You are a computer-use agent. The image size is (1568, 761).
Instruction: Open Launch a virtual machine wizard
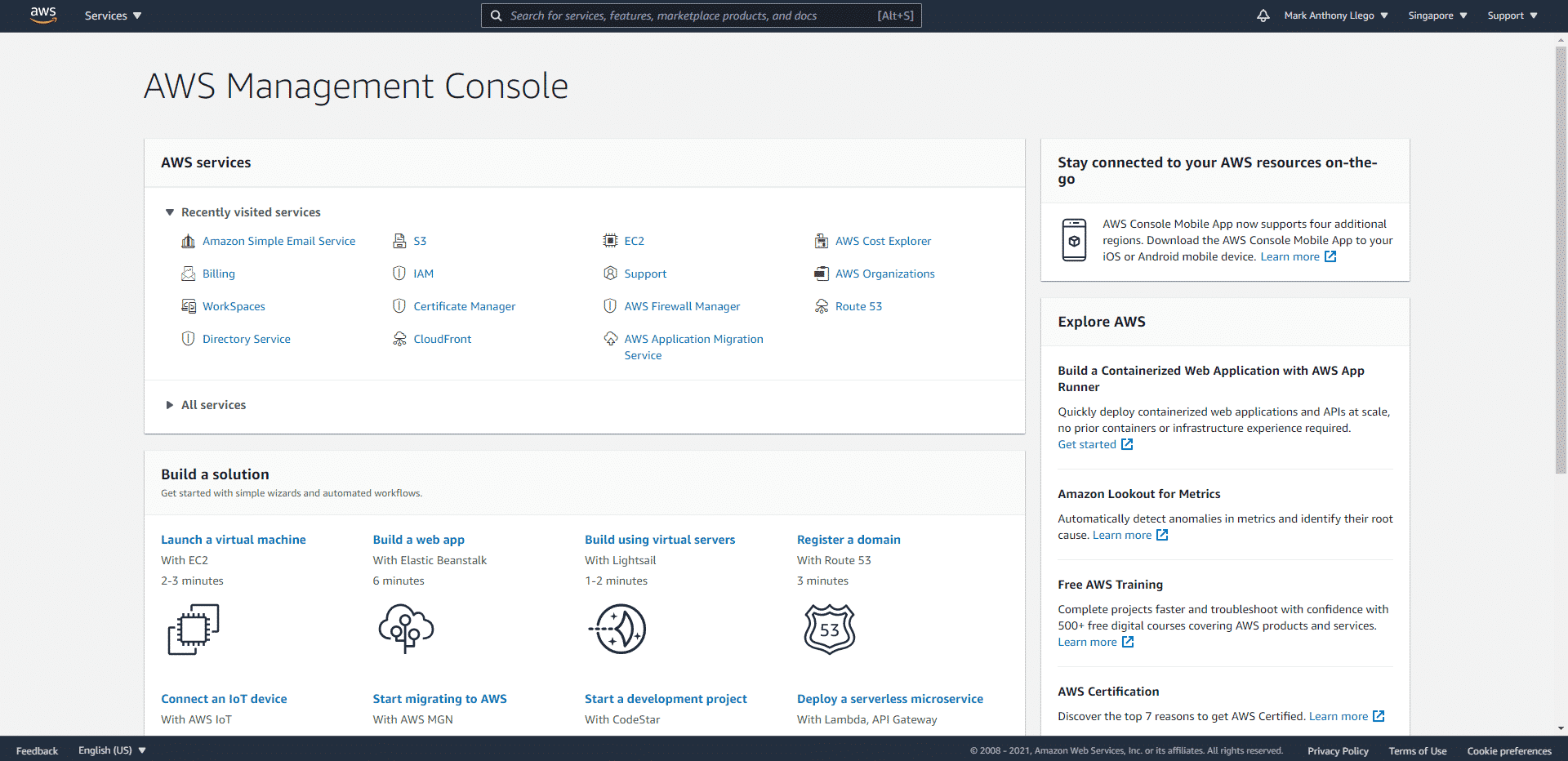point(234,540)
